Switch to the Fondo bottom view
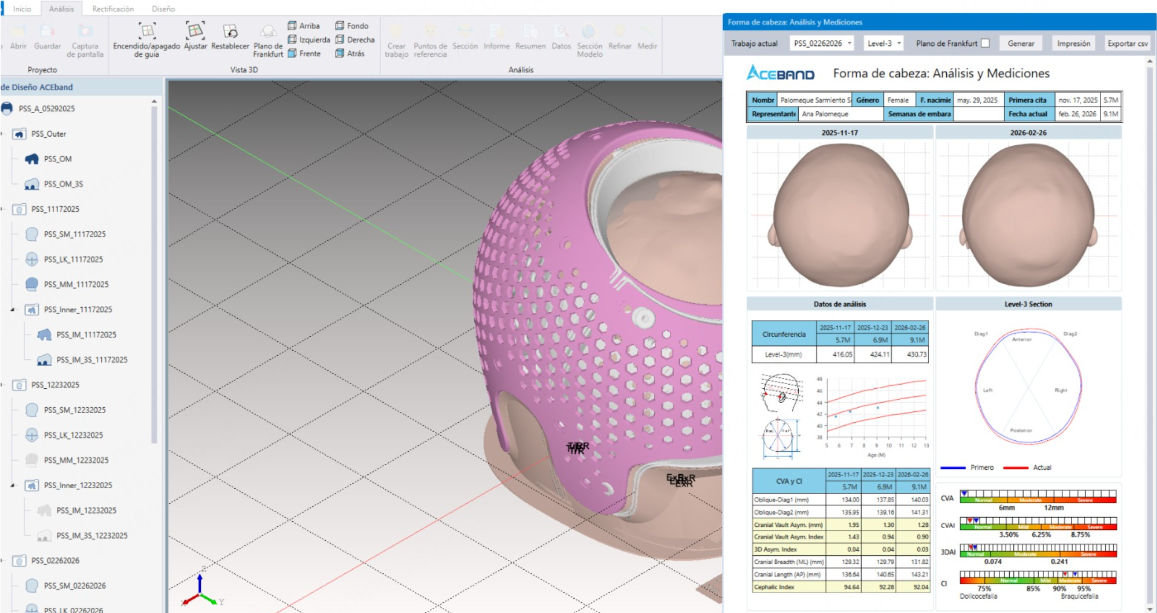This screenshot has width=1157, height=613. (x=352, y=26)
